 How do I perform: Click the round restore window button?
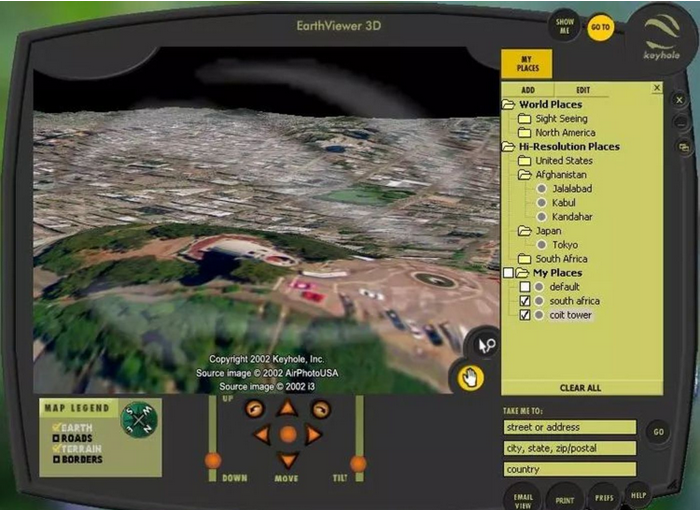(684, 146)
